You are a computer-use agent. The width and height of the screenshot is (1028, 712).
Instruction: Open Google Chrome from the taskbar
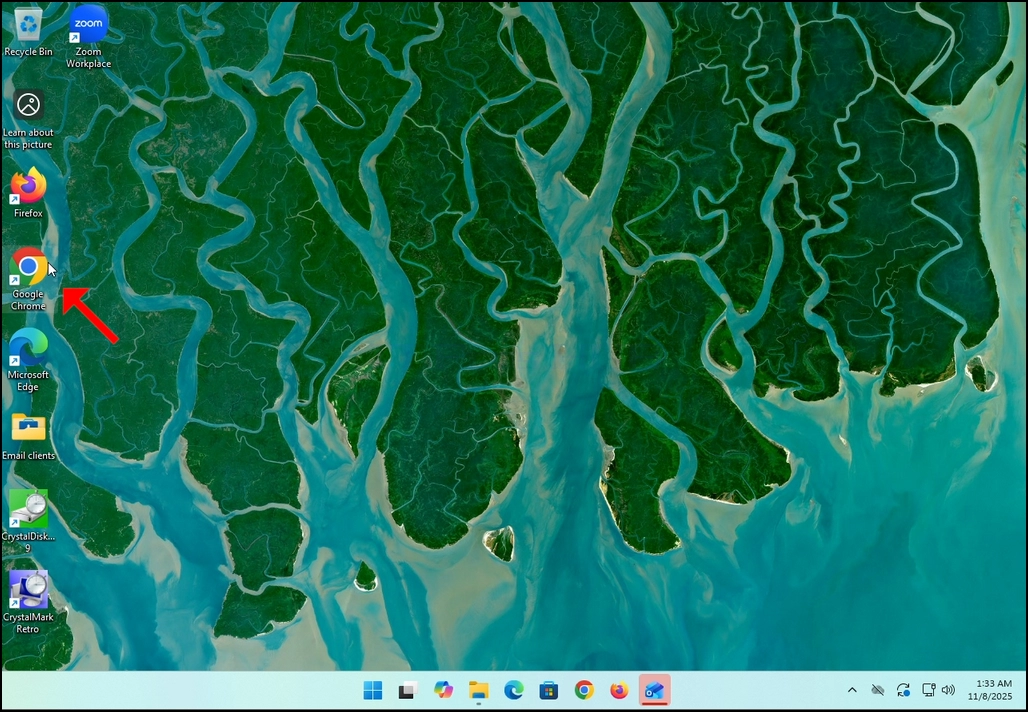pos(584,690)
